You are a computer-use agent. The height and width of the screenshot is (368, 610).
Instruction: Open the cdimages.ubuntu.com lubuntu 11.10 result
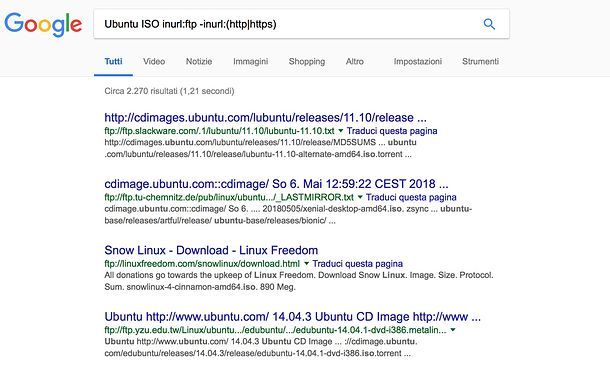pyautogui.click(x=265, y=117)
